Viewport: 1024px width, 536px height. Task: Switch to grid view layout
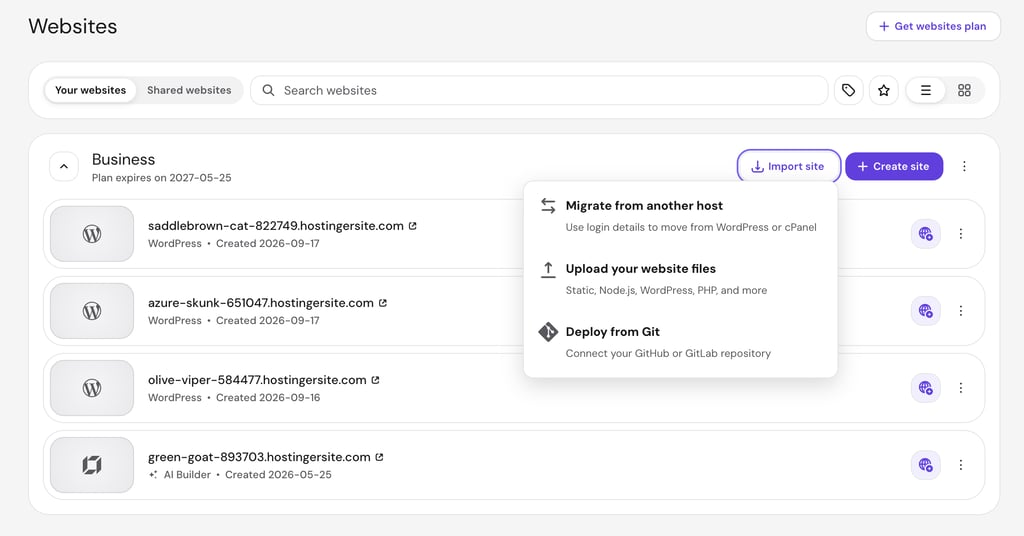pos(964,90)
